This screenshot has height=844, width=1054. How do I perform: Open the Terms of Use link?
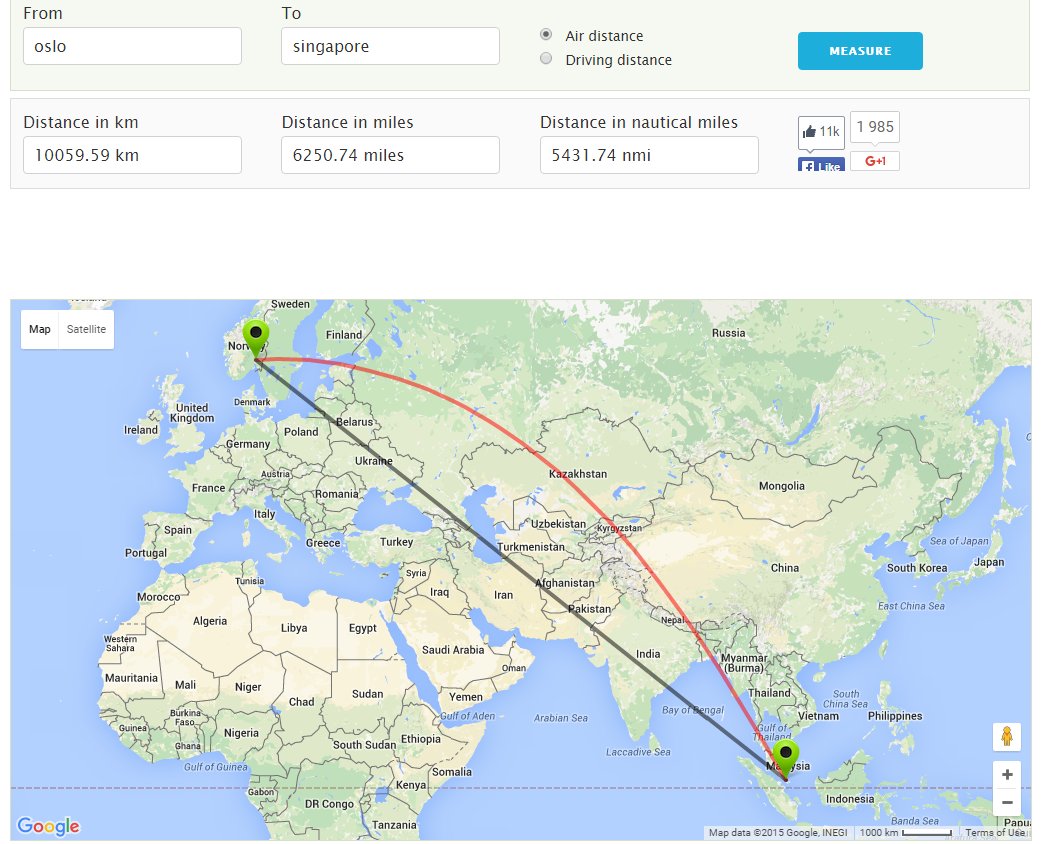click(x=995, y=833)
